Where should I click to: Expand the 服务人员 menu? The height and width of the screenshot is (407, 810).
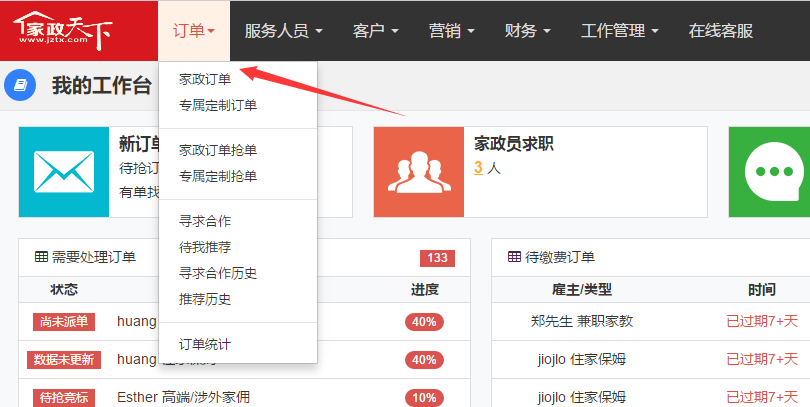[284, 31]
